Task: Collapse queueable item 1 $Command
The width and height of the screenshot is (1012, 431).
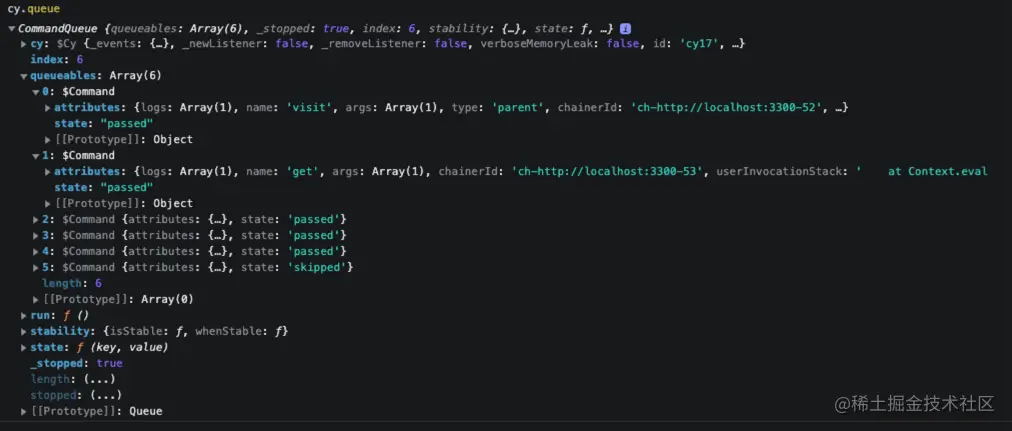Action: [x=36, y=155]
